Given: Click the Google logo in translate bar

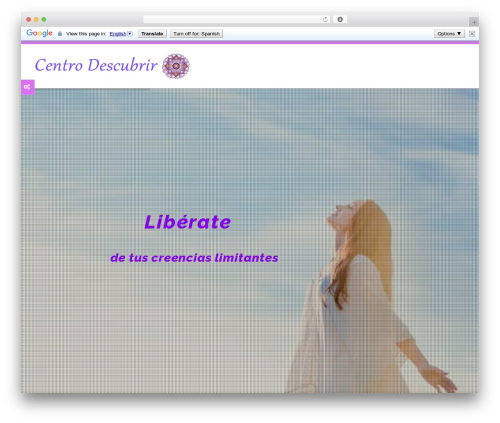Looking at the screenshot, I should pyautogui.click(x=39, y=33).
